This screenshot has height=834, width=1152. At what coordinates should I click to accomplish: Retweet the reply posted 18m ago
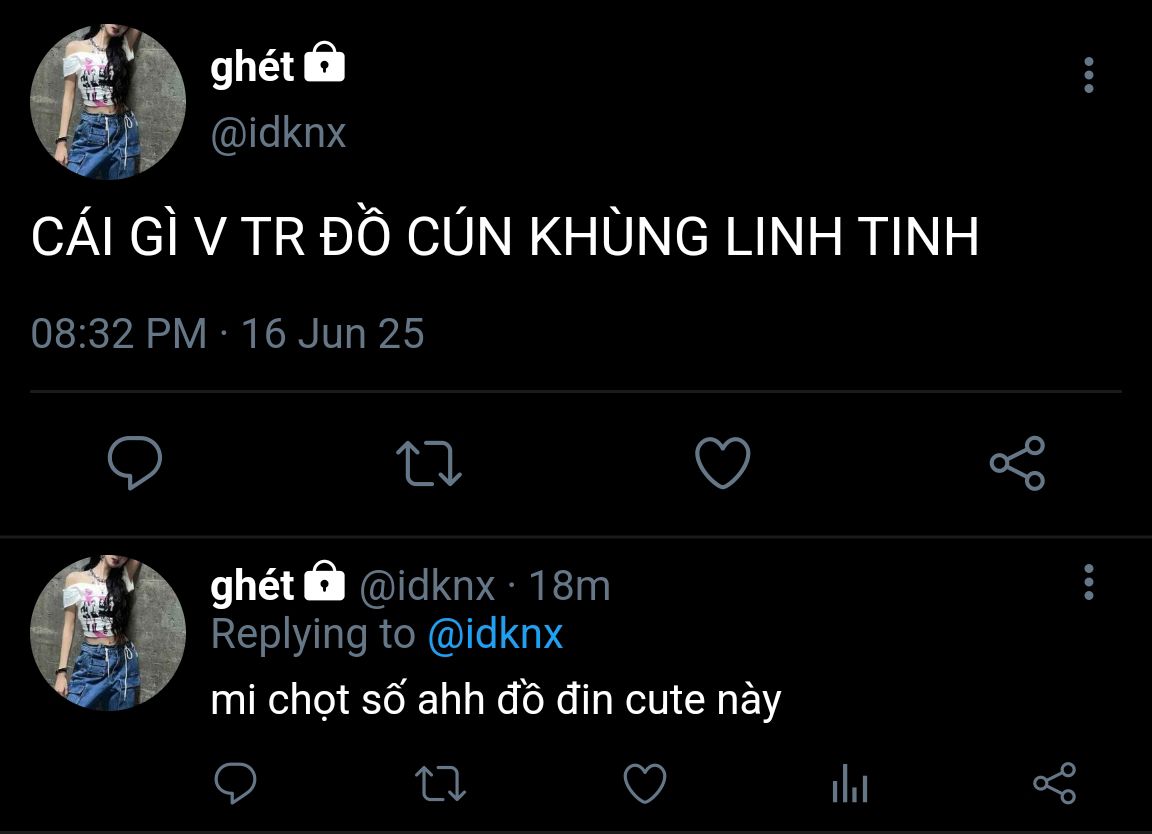[x=440, y=783]
